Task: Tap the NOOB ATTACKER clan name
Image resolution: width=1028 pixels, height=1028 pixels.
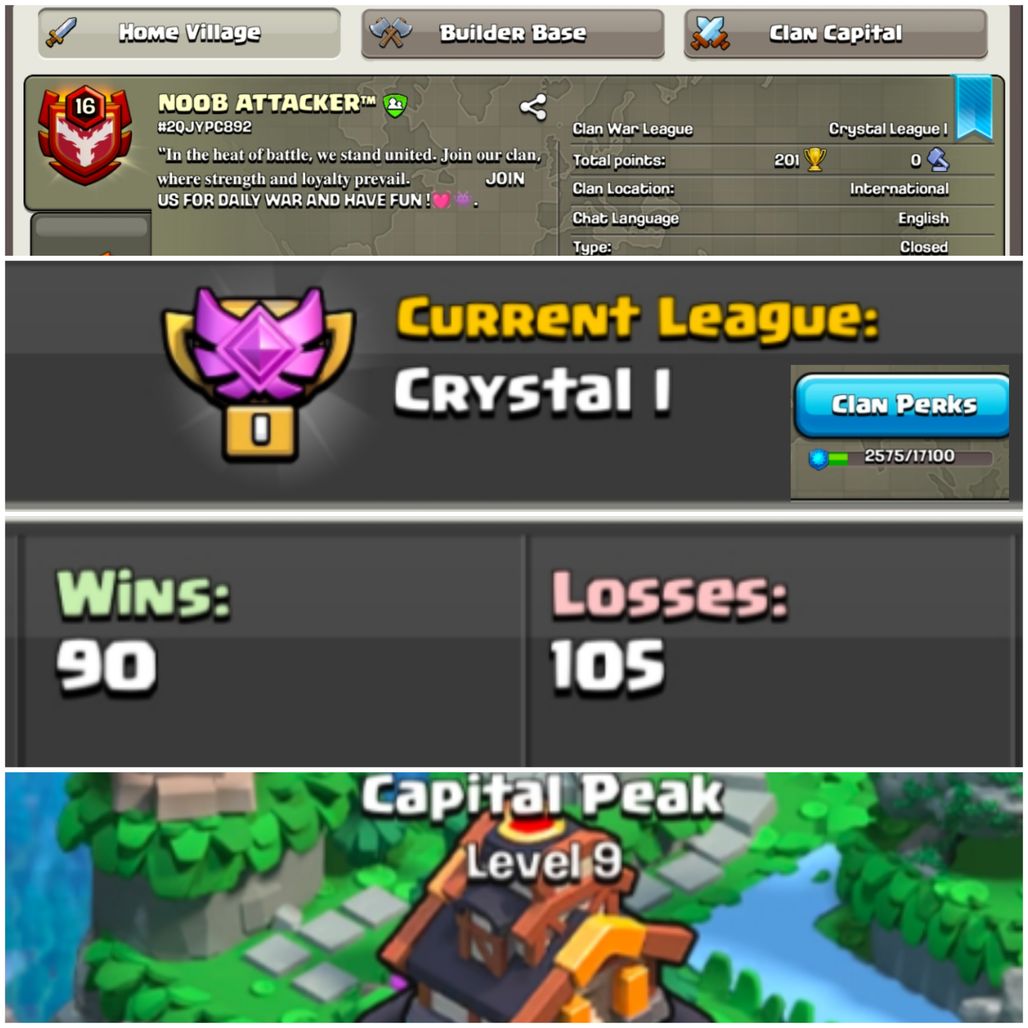Action: (x=267, y=103)
